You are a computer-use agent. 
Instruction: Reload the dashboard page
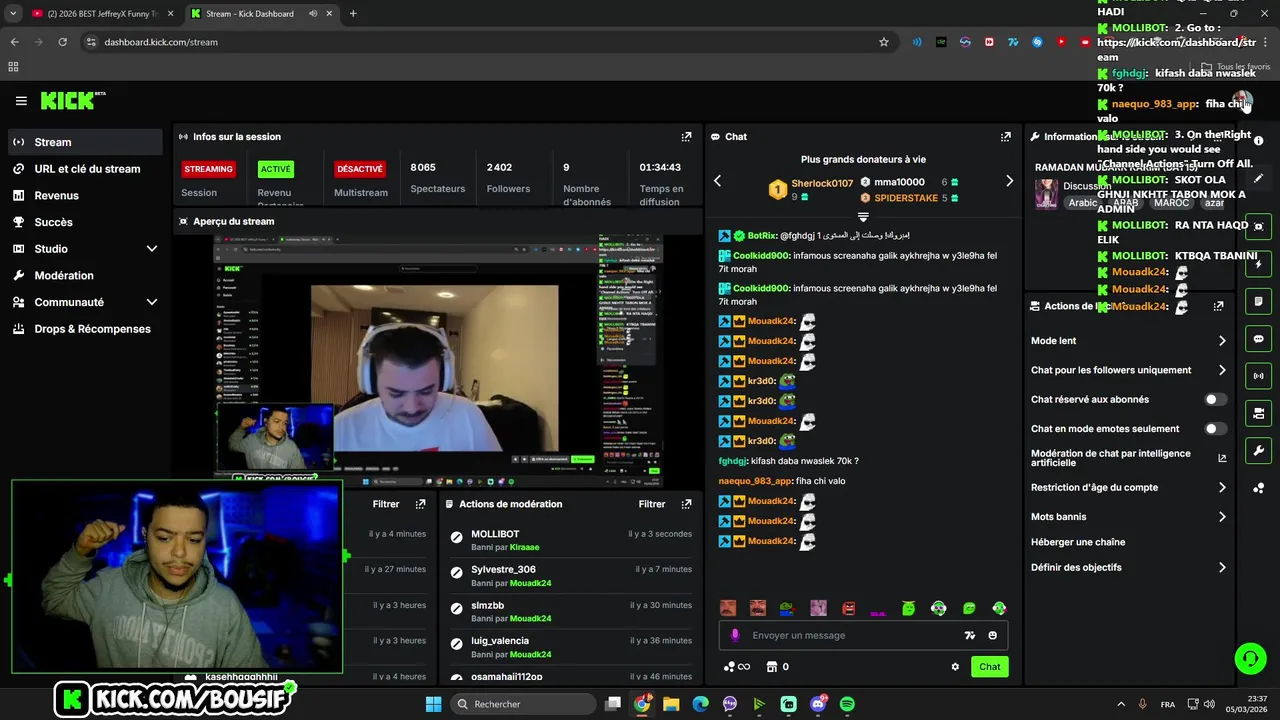tap(62, 42)
